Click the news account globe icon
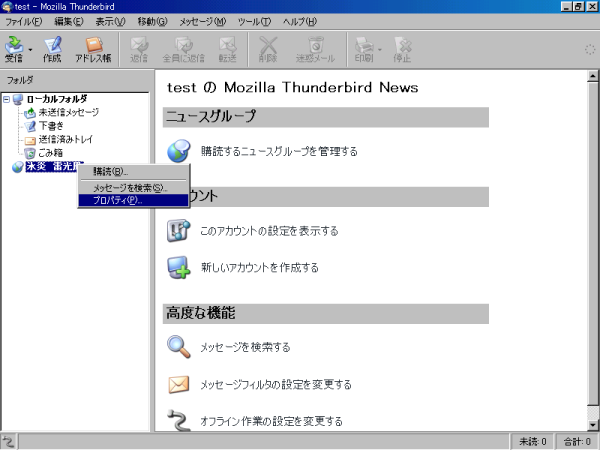This screenshot has width=600, height=450. click(x=18, y=166)
